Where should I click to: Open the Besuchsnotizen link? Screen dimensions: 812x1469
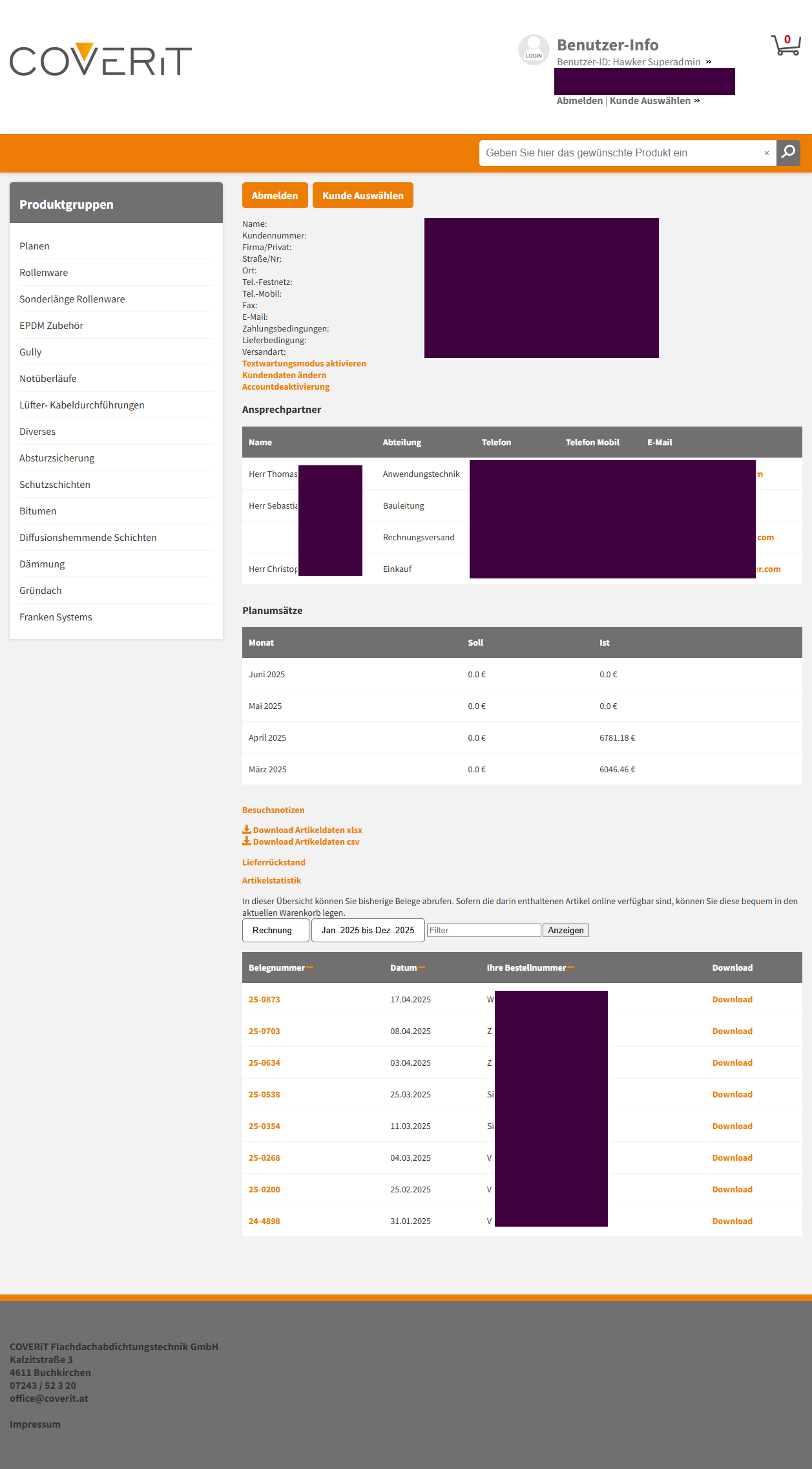(273, 810)
